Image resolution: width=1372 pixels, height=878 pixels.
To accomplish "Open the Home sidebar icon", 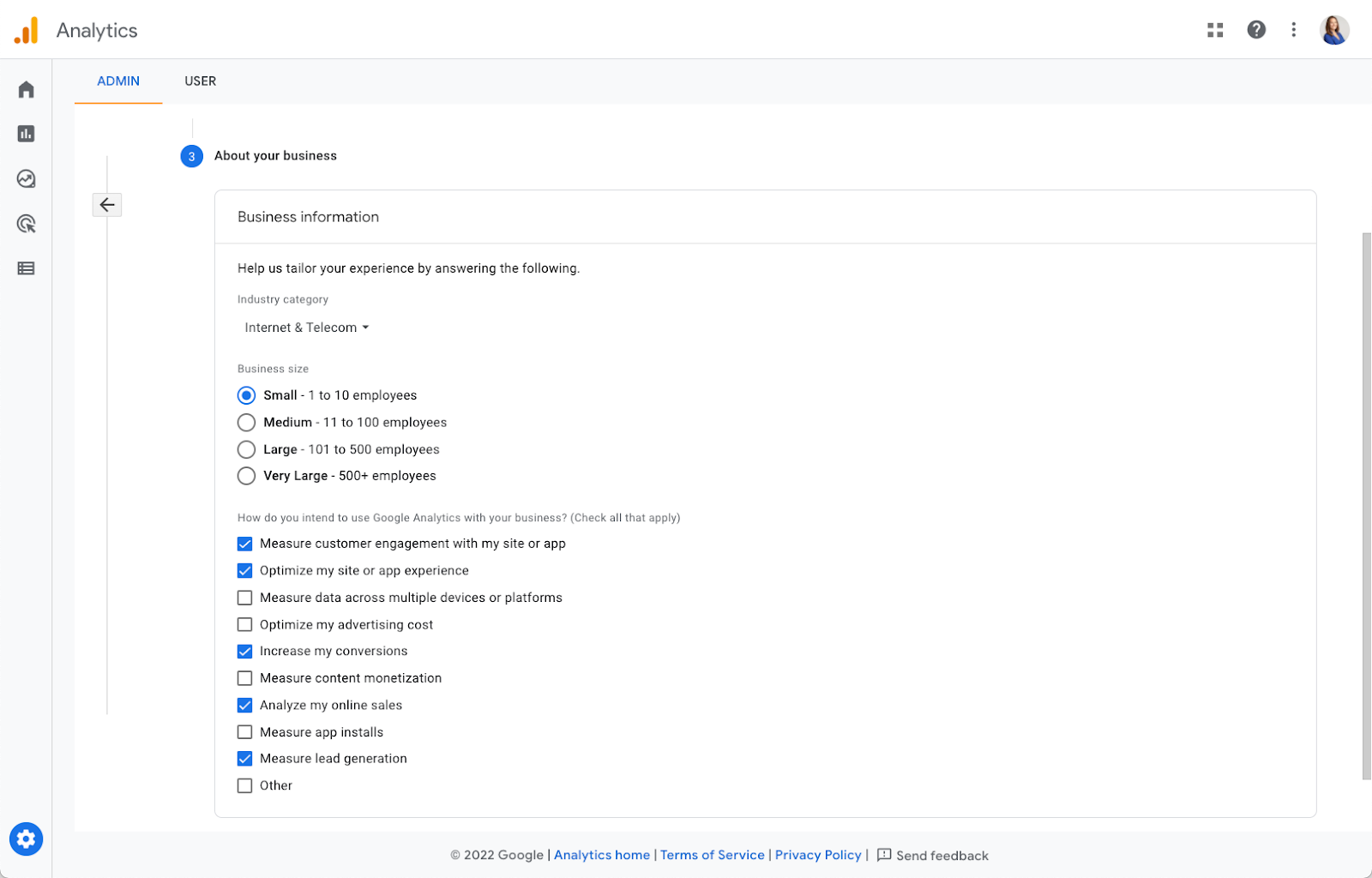I will [27, 89].
